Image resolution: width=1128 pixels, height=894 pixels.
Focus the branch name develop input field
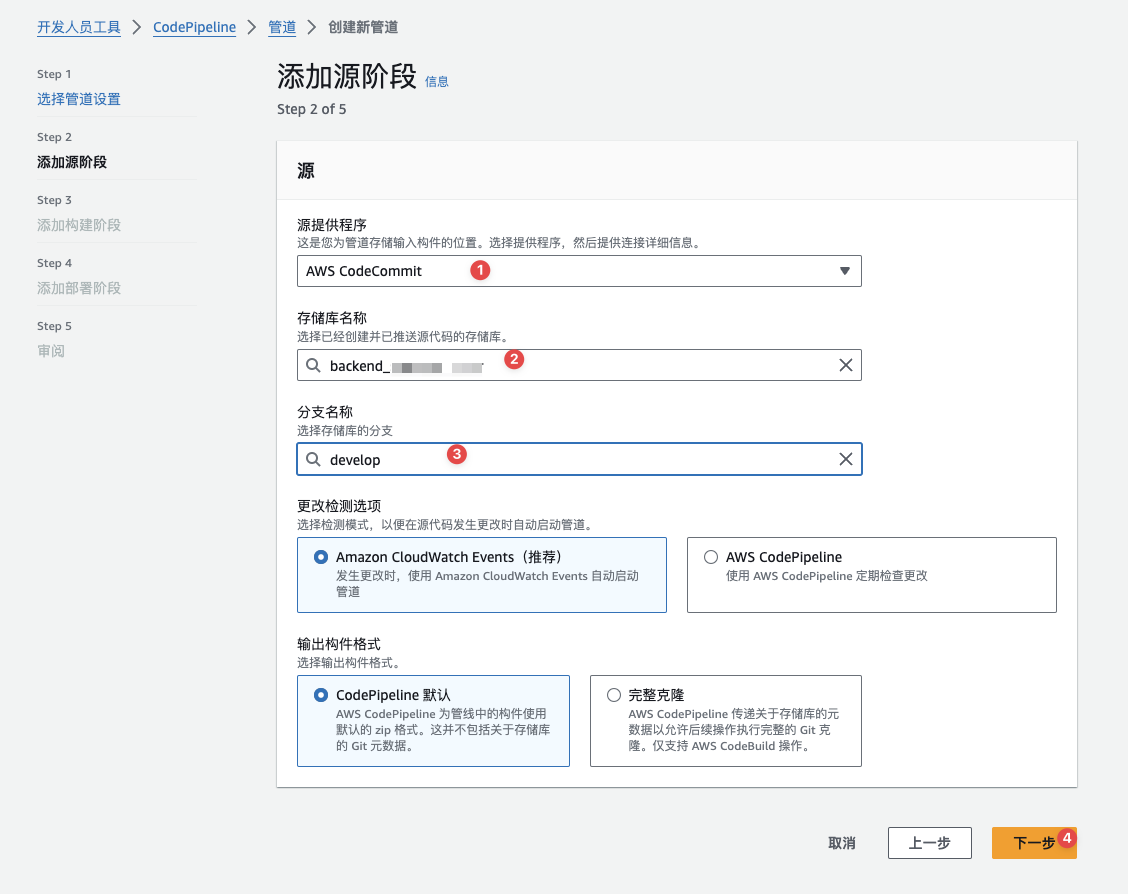[x=579, y=460]
